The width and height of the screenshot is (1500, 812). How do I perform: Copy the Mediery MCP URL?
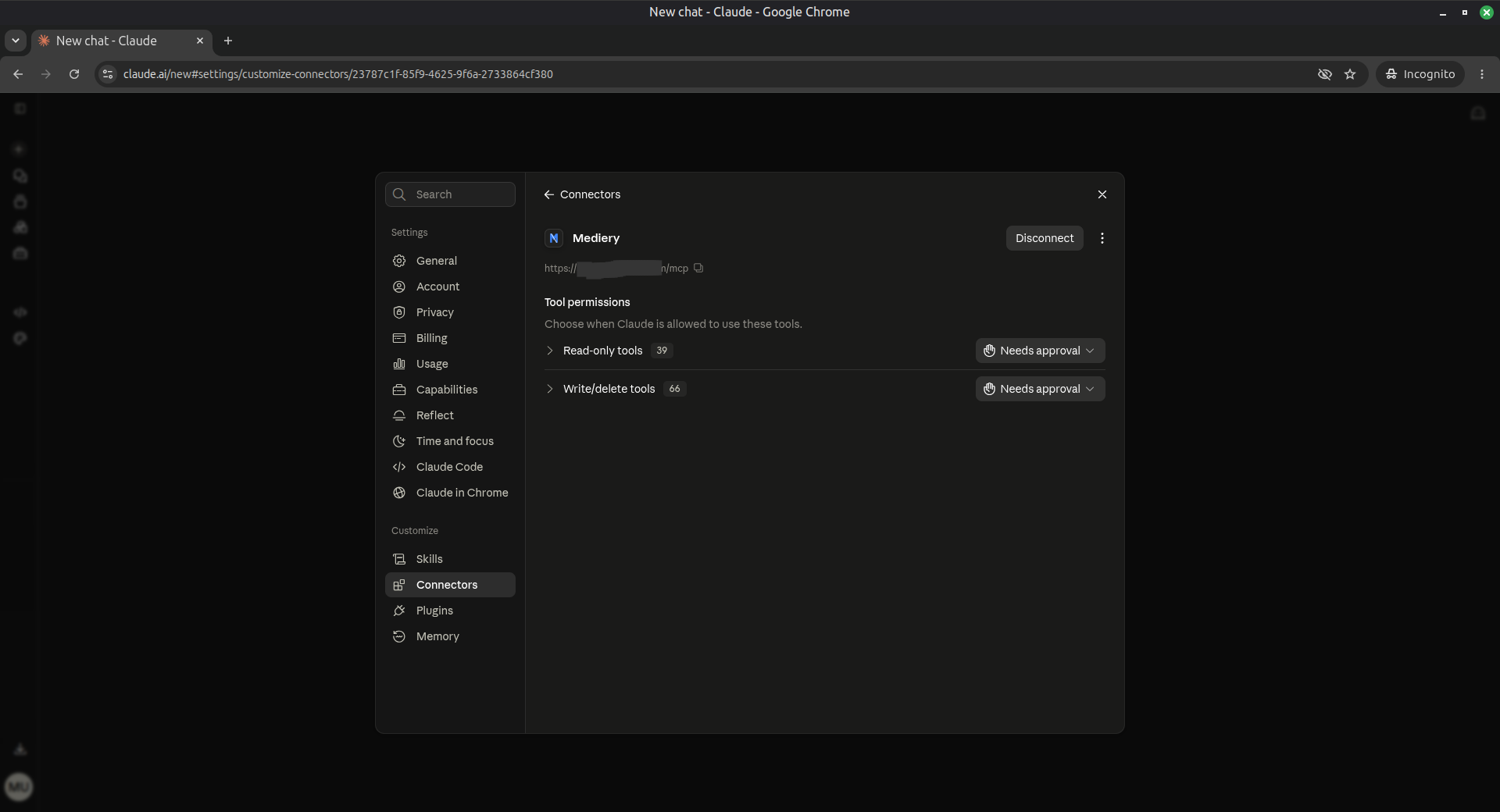coord(698,268)
